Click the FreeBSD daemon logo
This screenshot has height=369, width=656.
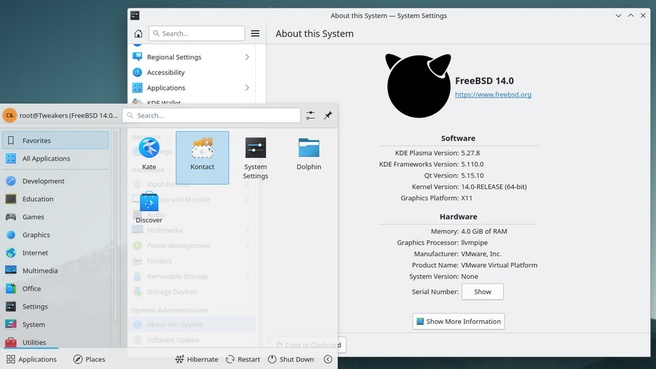[418, 85]
